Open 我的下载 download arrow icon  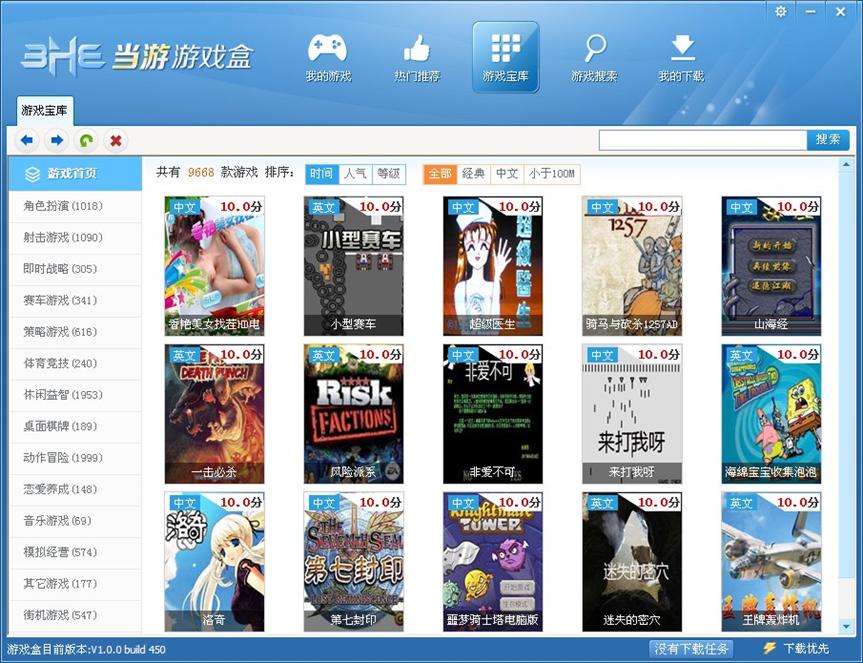(x=681, y=57)
